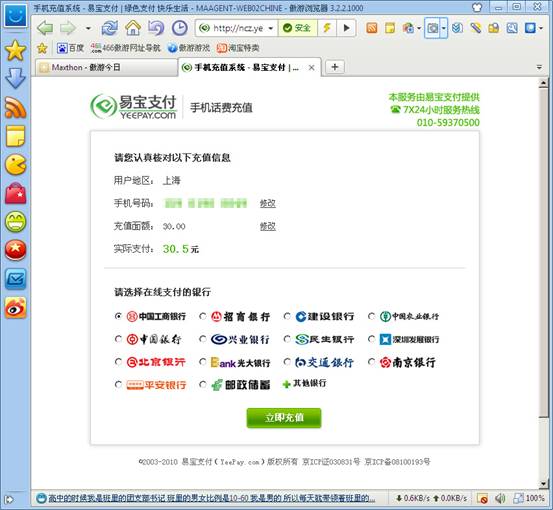Toggle the lightning speed mode icon
This screenshot has width=553, height=510.
pyautogui.click(x=327, y=28)
